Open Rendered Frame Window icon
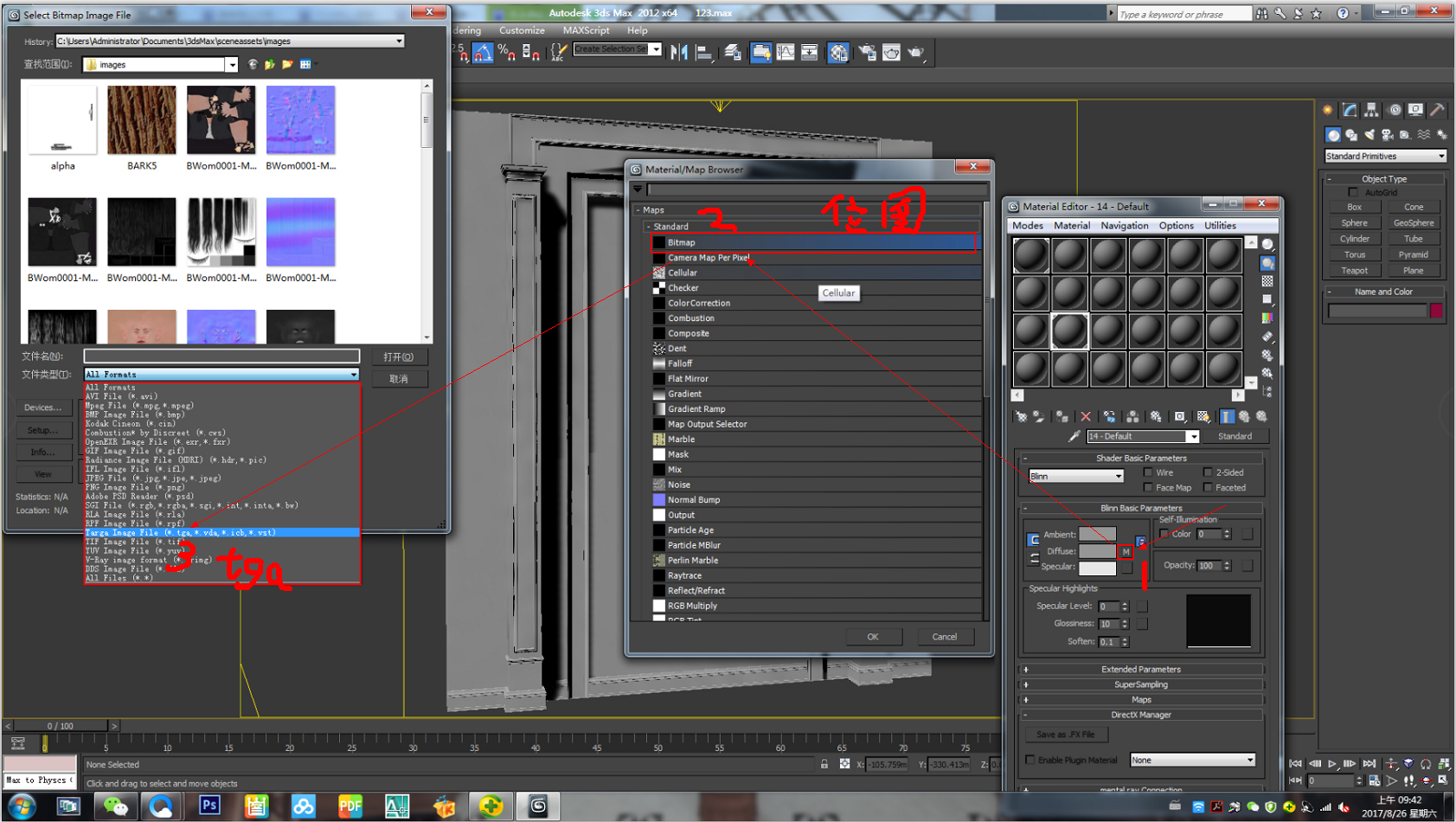1456x822 pixels. (891, 53)
